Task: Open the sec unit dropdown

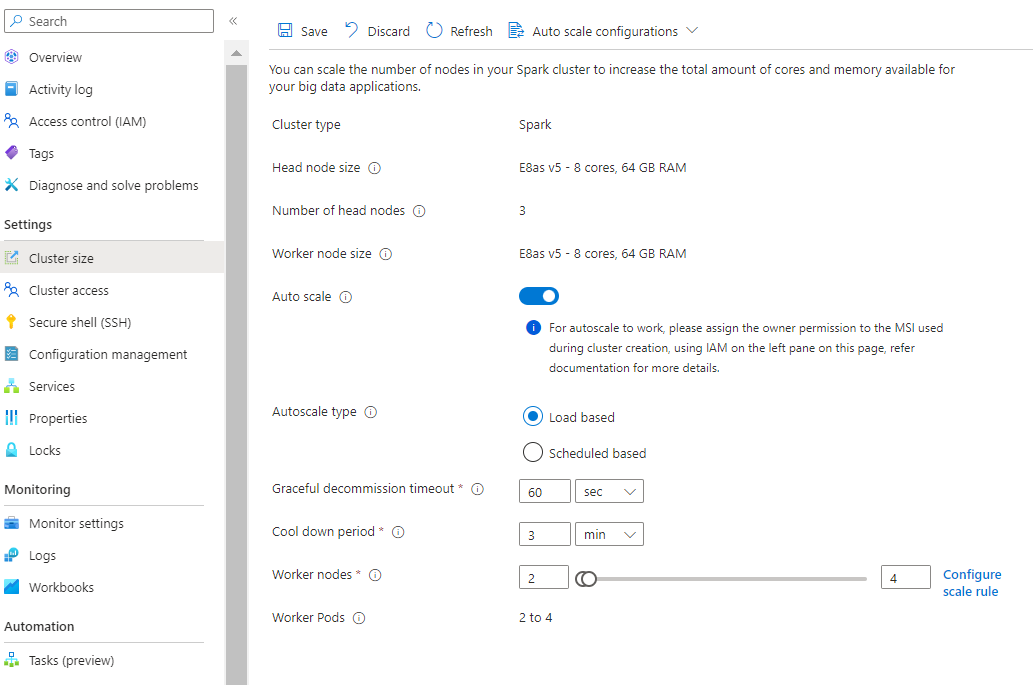Action: coord(609,491)
